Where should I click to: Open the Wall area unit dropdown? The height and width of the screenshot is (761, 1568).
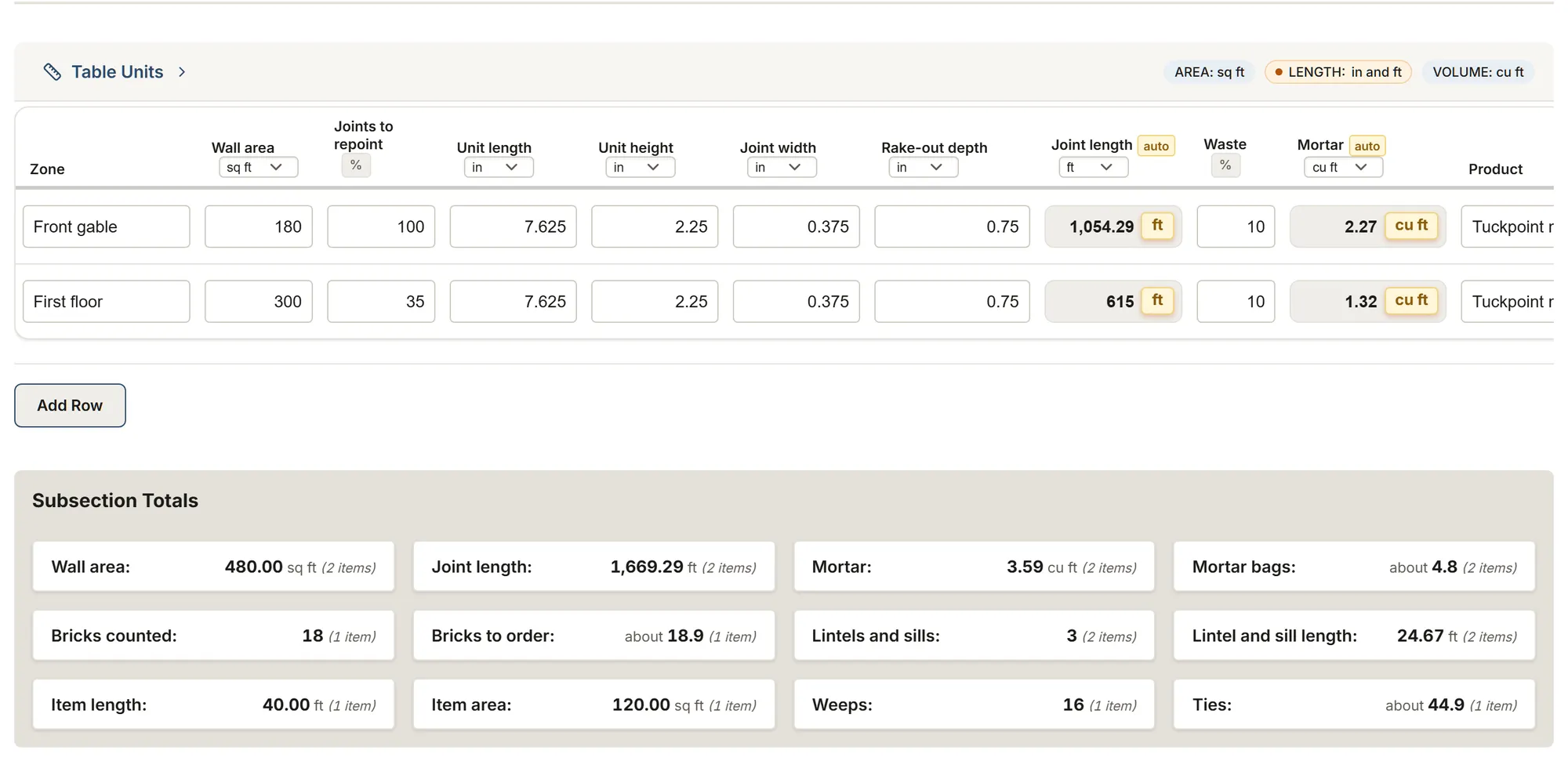tap(258, 167)
